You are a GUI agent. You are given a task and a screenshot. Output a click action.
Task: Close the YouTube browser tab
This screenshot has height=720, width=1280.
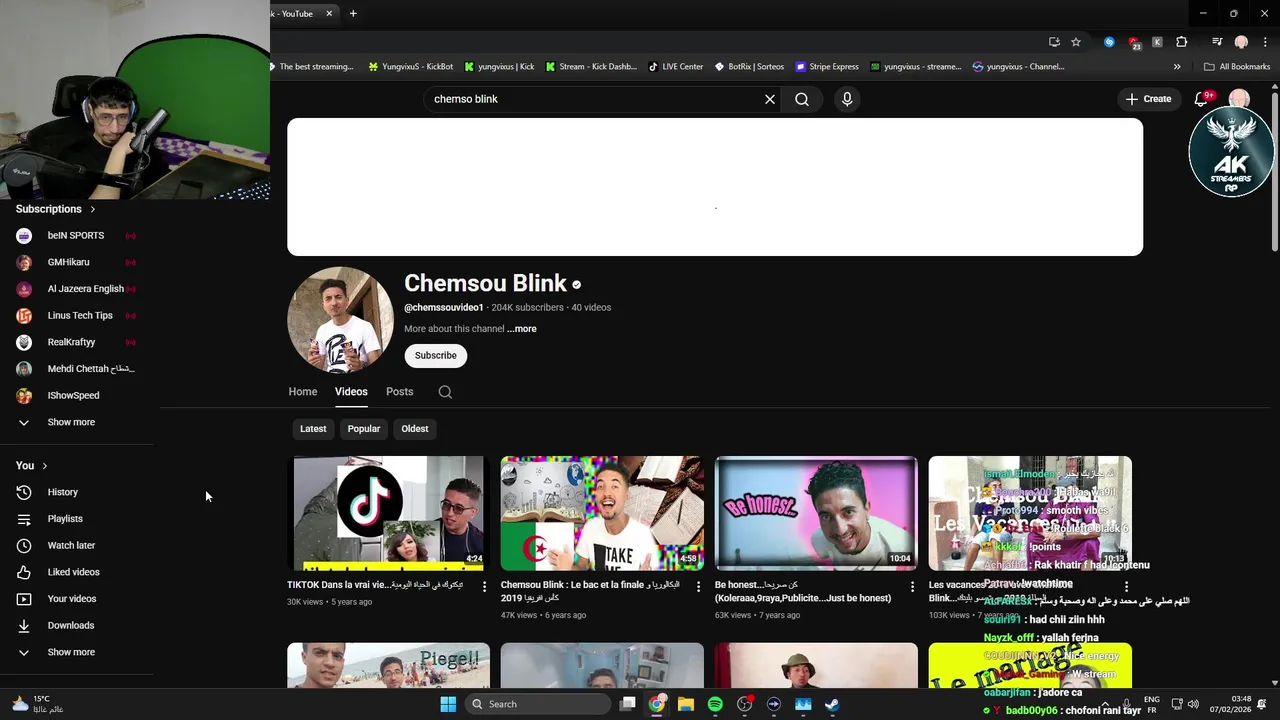[329, 14]
